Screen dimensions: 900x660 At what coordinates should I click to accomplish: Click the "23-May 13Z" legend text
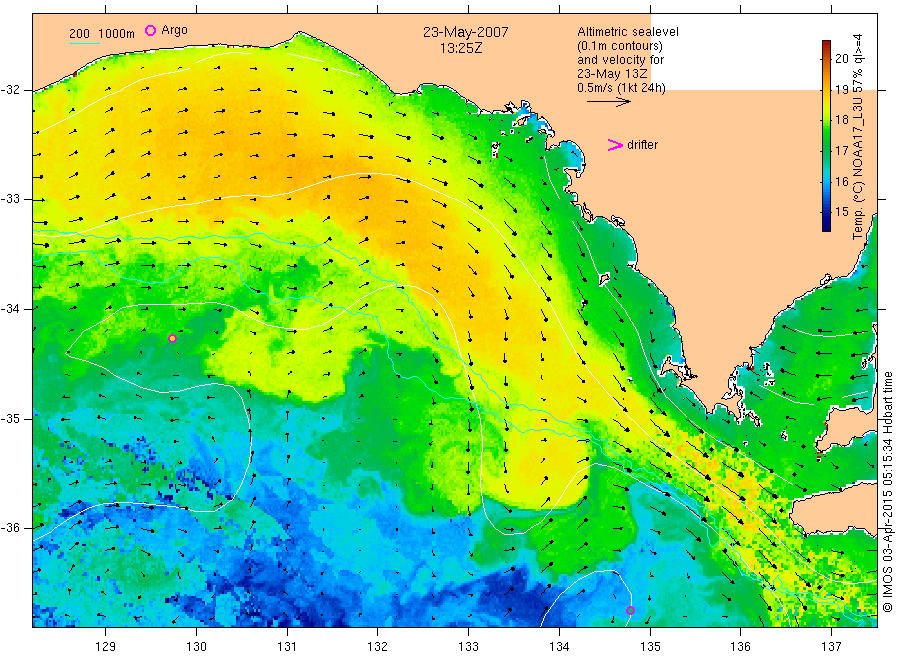click(612, 74)
